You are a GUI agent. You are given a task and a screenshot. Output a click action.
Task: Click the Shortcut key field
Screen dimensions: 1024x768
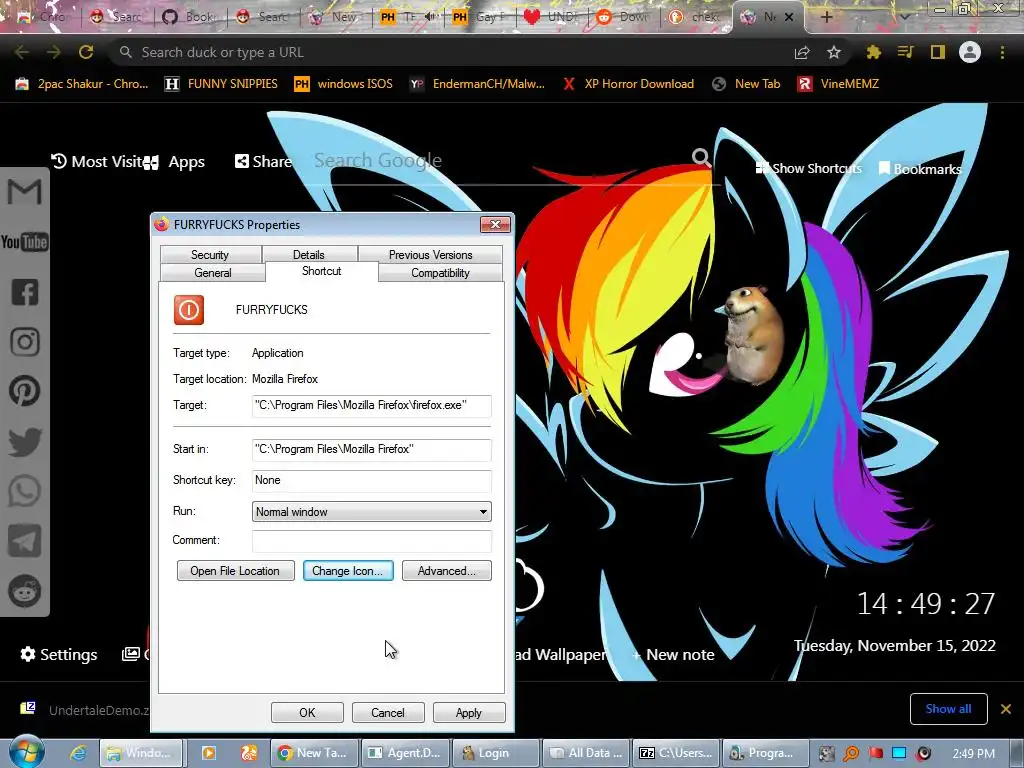click(372, 481)
